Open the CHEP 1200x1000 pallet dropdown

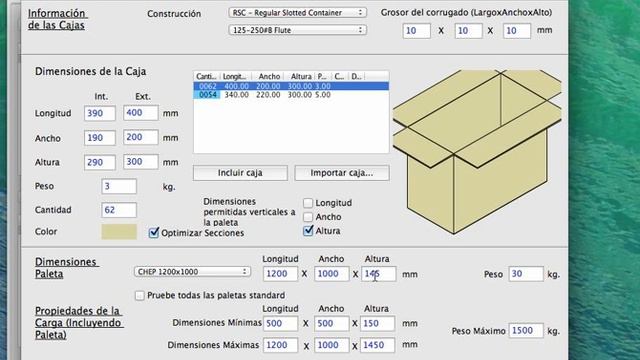pos(192,272)
